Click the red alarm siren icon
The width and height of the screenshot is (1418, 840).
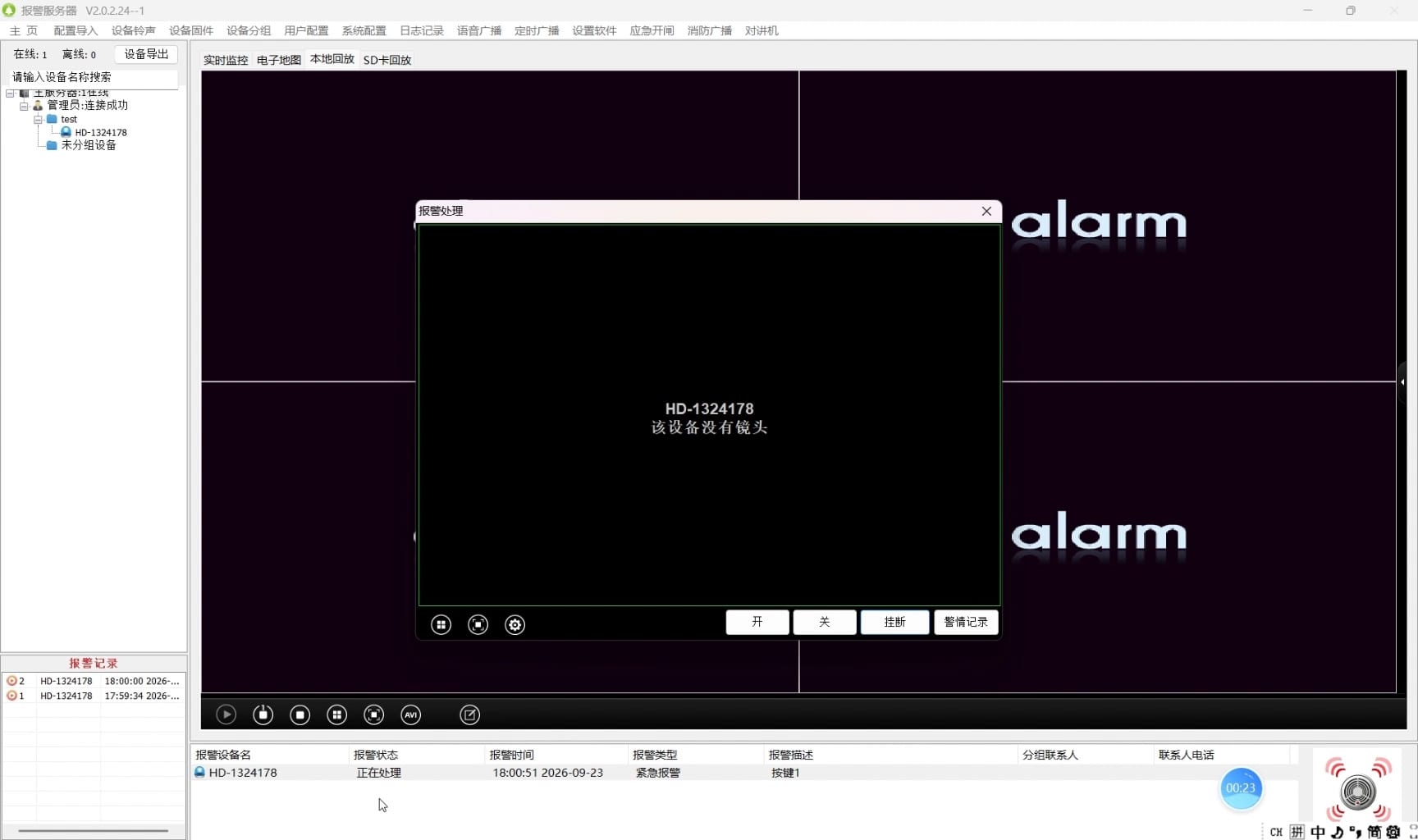click(1358, 791)
